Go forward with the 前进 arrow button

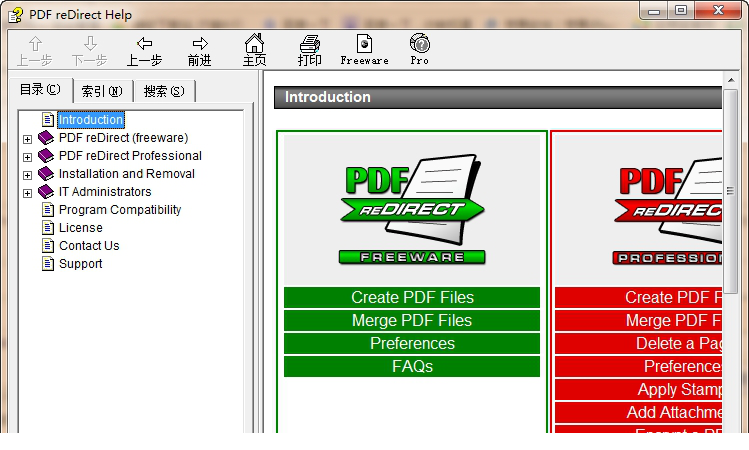200,51
